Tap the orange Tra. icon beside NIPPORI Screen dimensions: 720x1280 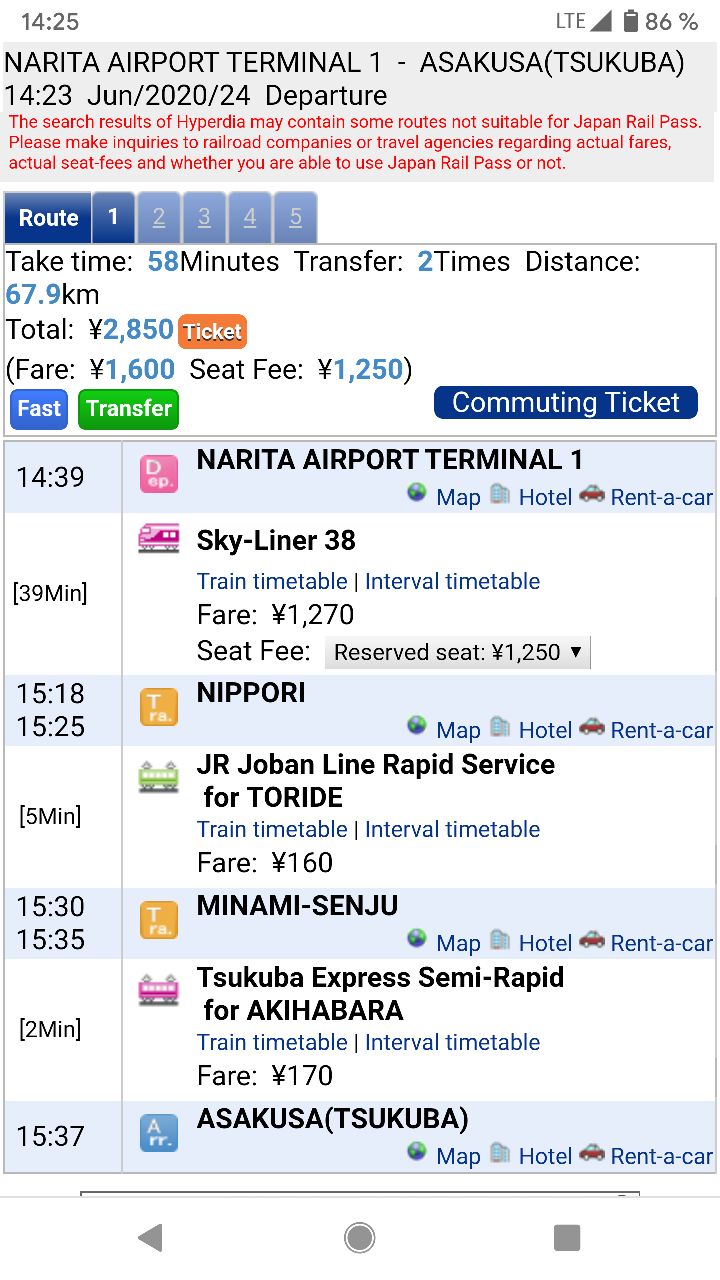tap(159, 706)
